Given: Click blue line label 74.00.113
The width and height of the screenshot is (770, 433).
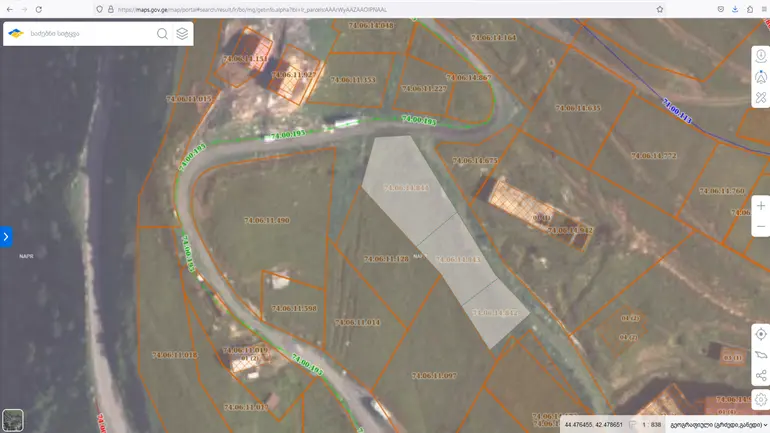Looking at the screenshot, I should pyautogui.click(x=677, y=111).
